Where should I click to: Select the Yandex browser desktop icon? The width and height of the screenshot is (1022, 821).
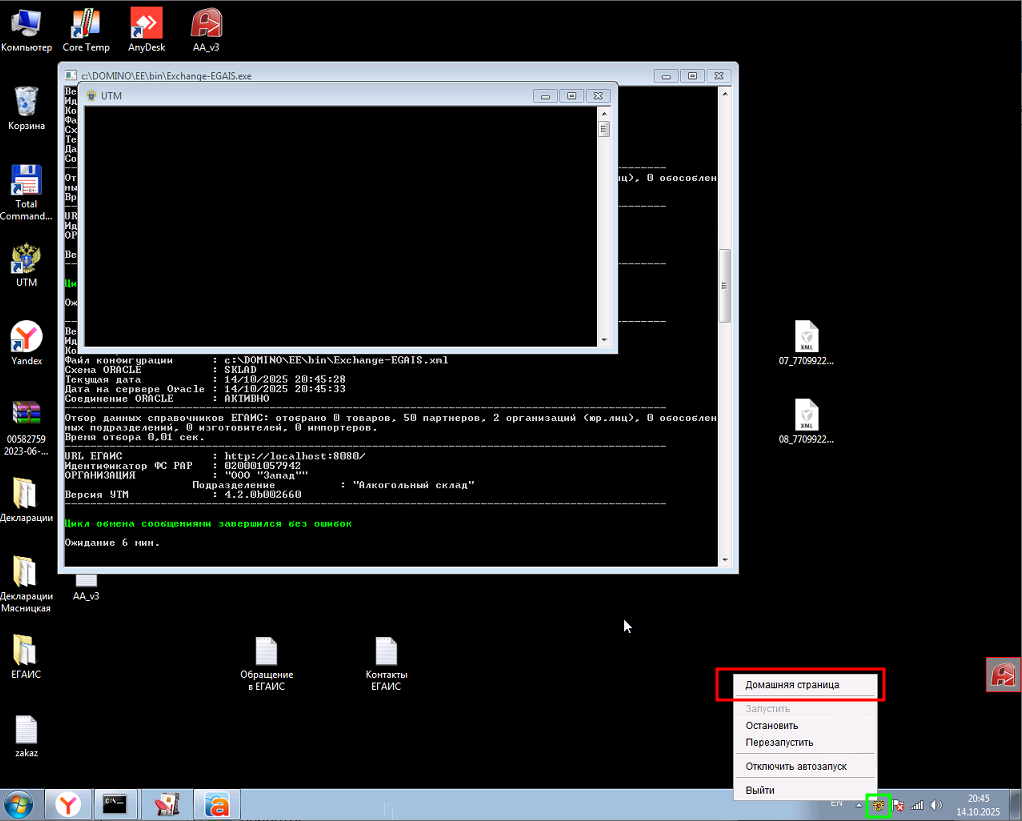pyautogui.click(x=26, y=337)
